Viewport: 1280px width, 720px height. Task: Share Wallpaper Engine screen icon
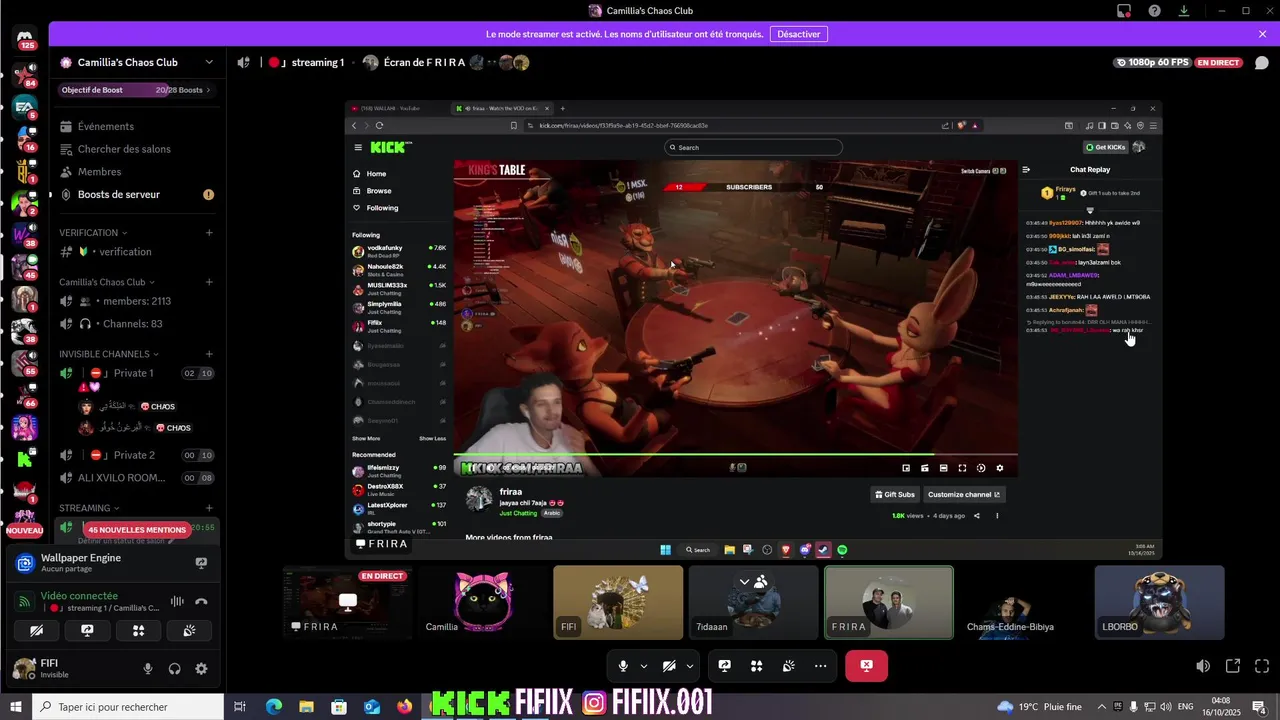click(201, 564)
